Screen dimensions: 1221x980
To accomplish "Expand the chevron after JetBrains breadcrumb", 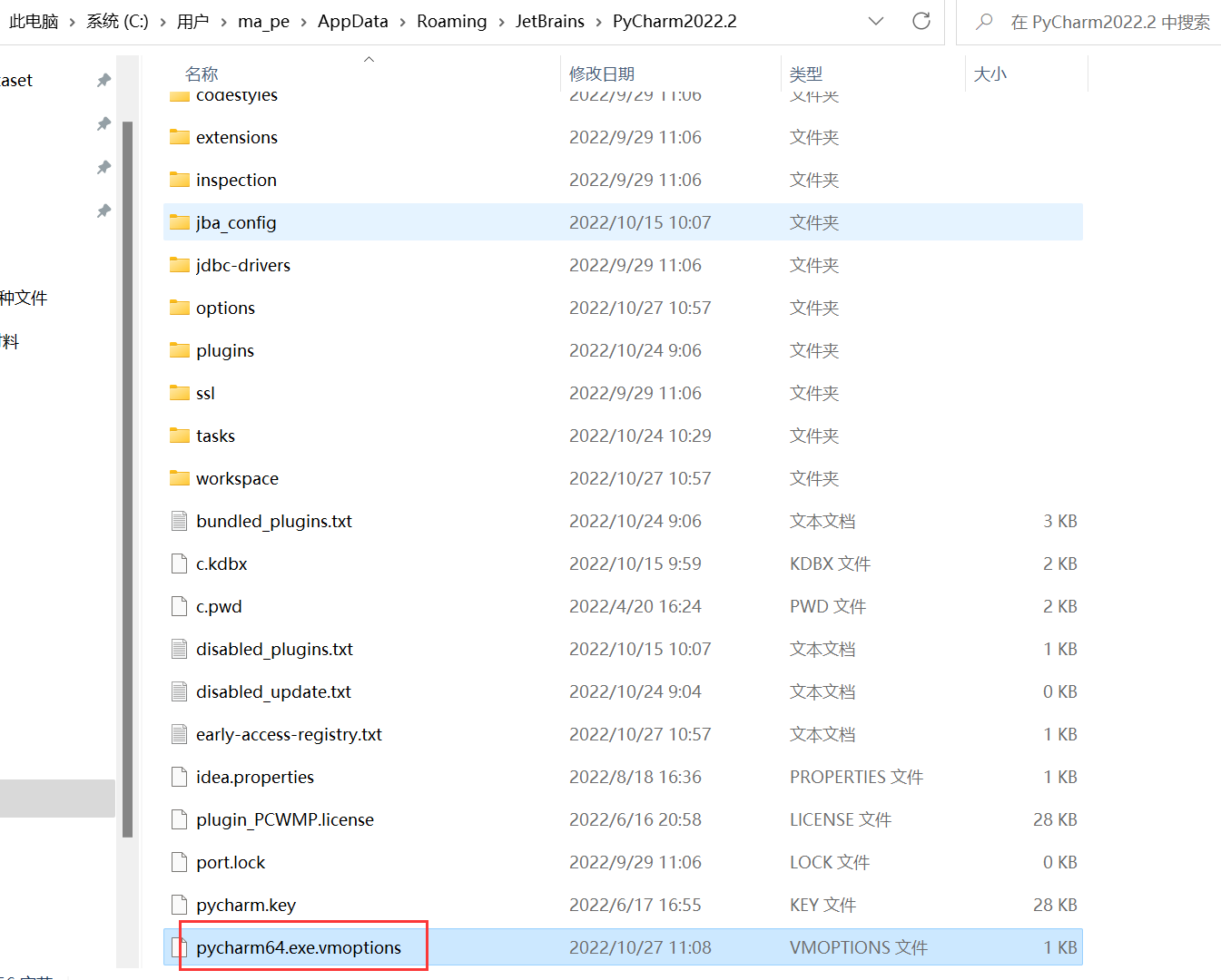I will pyautogui.click(x=599, y=22).
